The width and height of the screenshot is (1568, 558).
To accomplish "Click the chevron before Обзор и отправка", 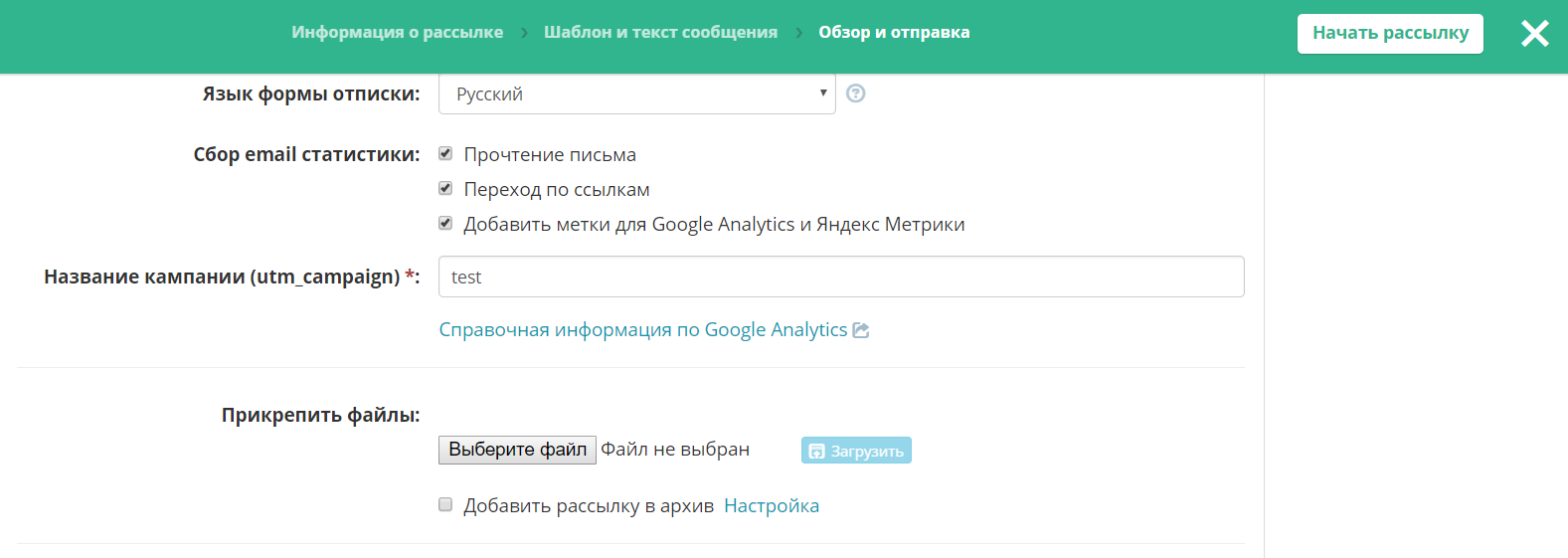I will (798, 33).
